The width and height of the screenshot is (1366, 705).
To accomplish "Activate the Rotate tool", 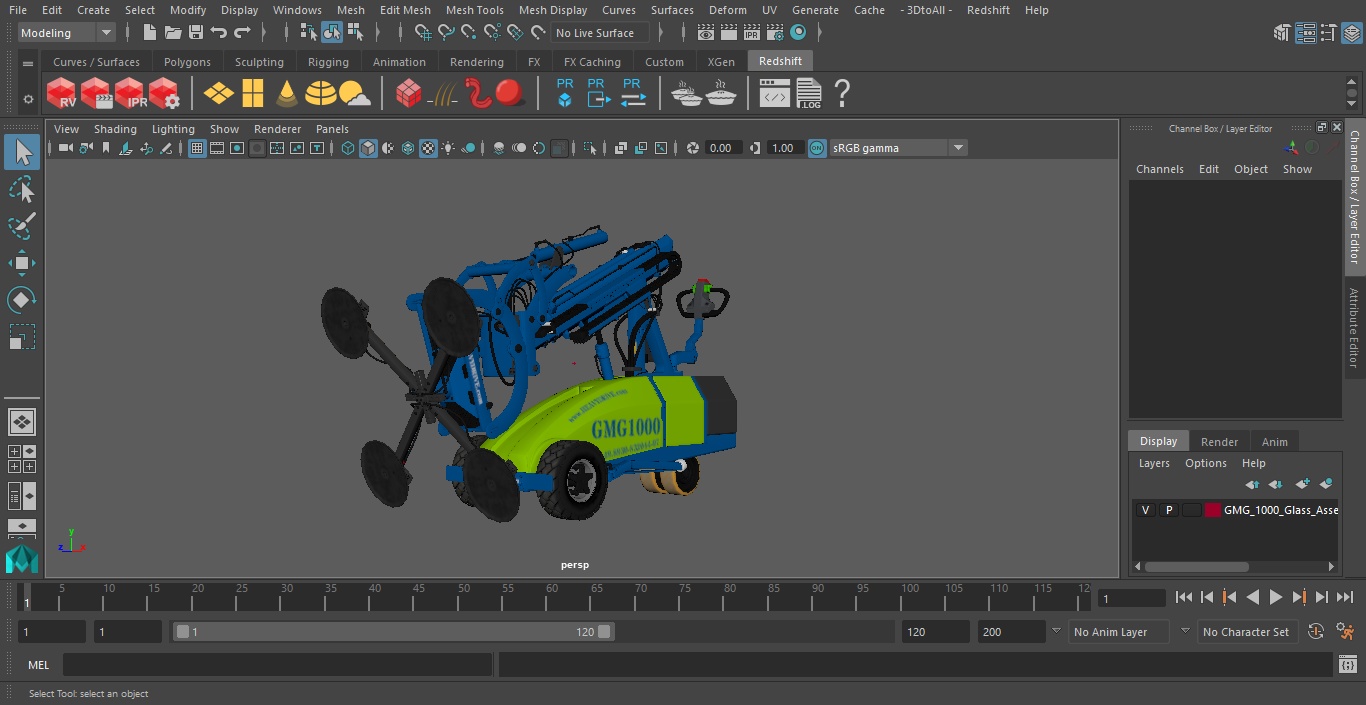I will [21, 300].
